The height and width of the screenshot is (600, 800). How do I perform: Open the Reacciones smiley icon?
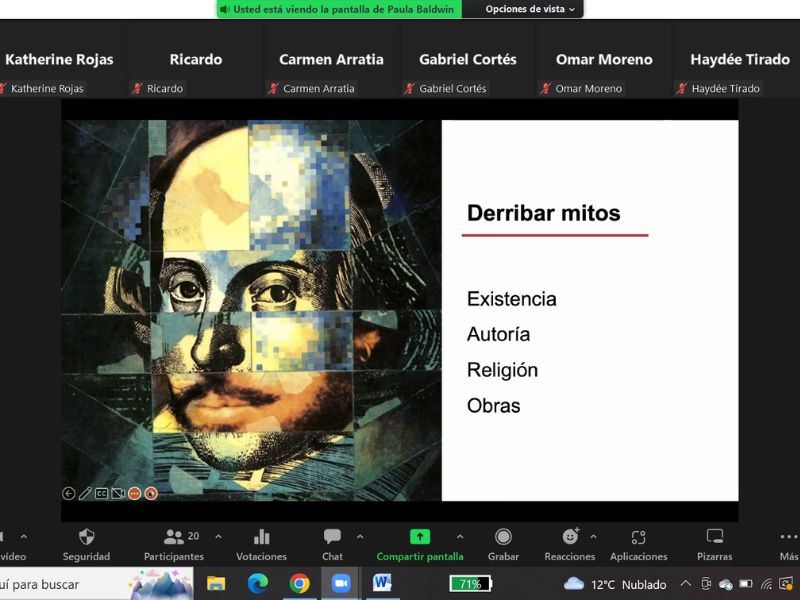570,536
